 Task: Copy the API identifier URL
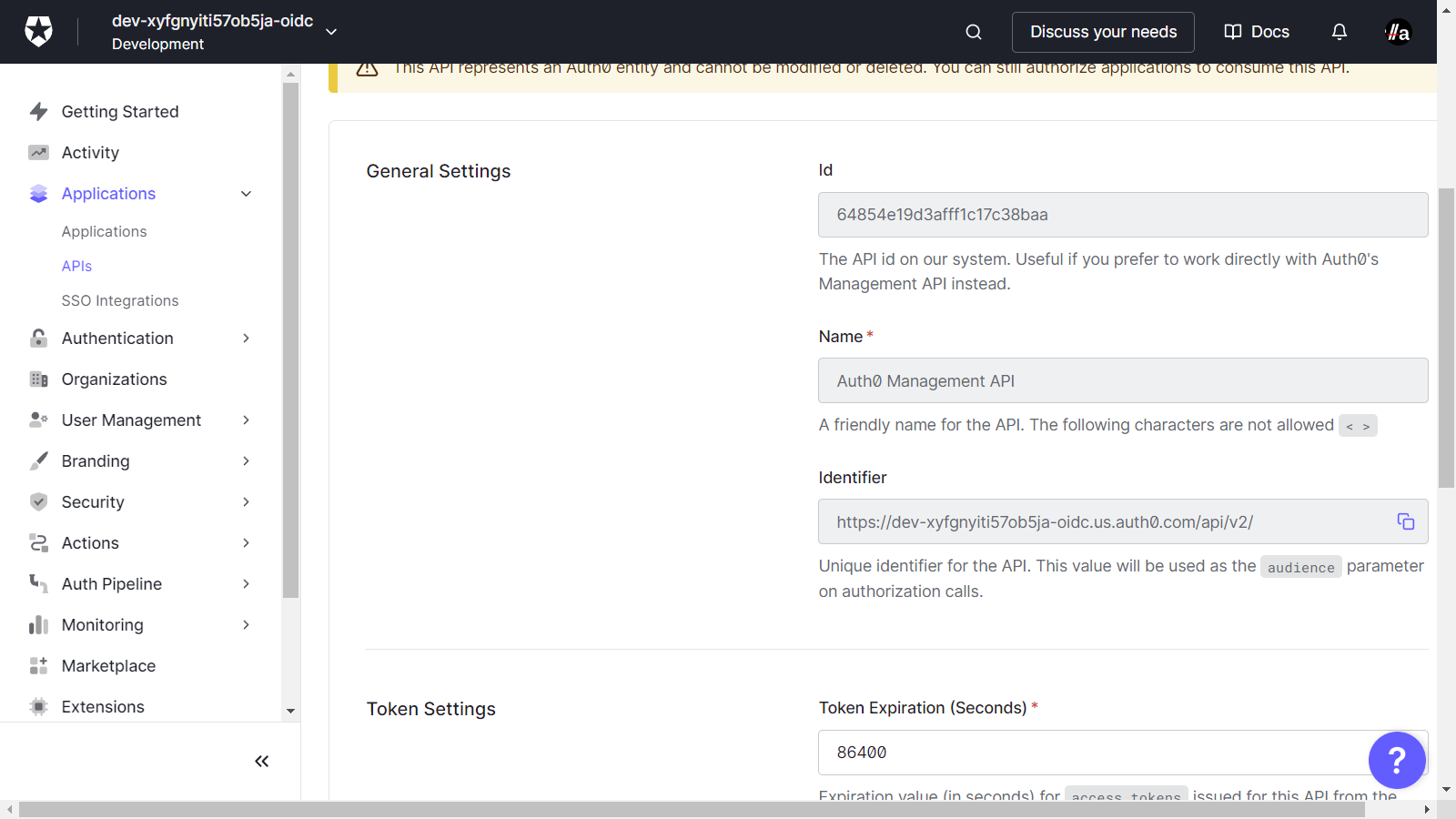1406,521
